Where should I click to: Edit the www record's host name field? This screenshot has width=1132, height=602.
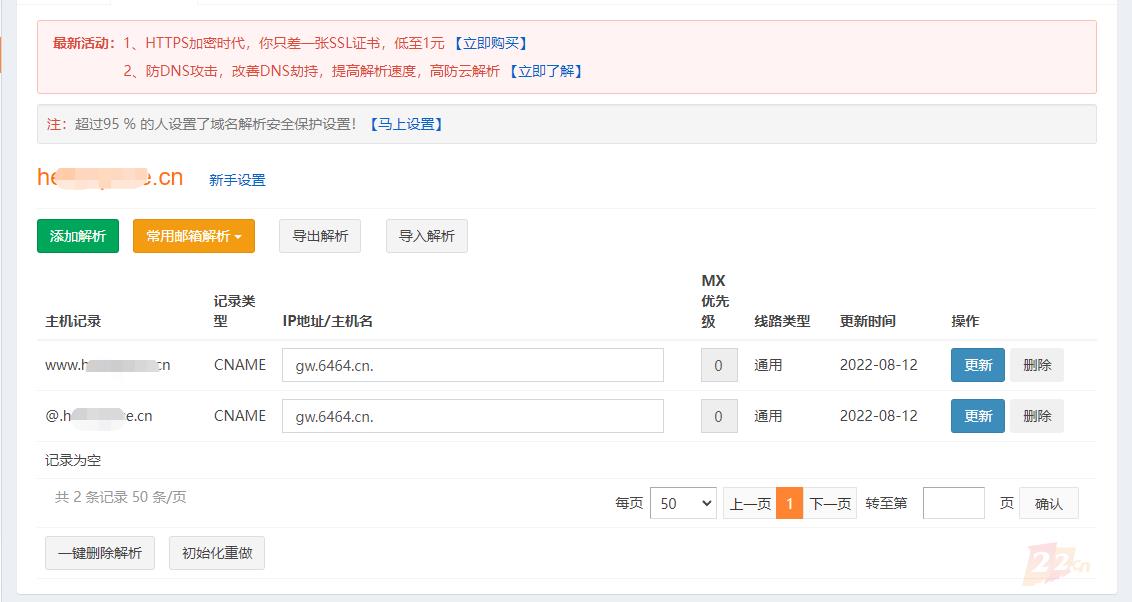point(473,365)
